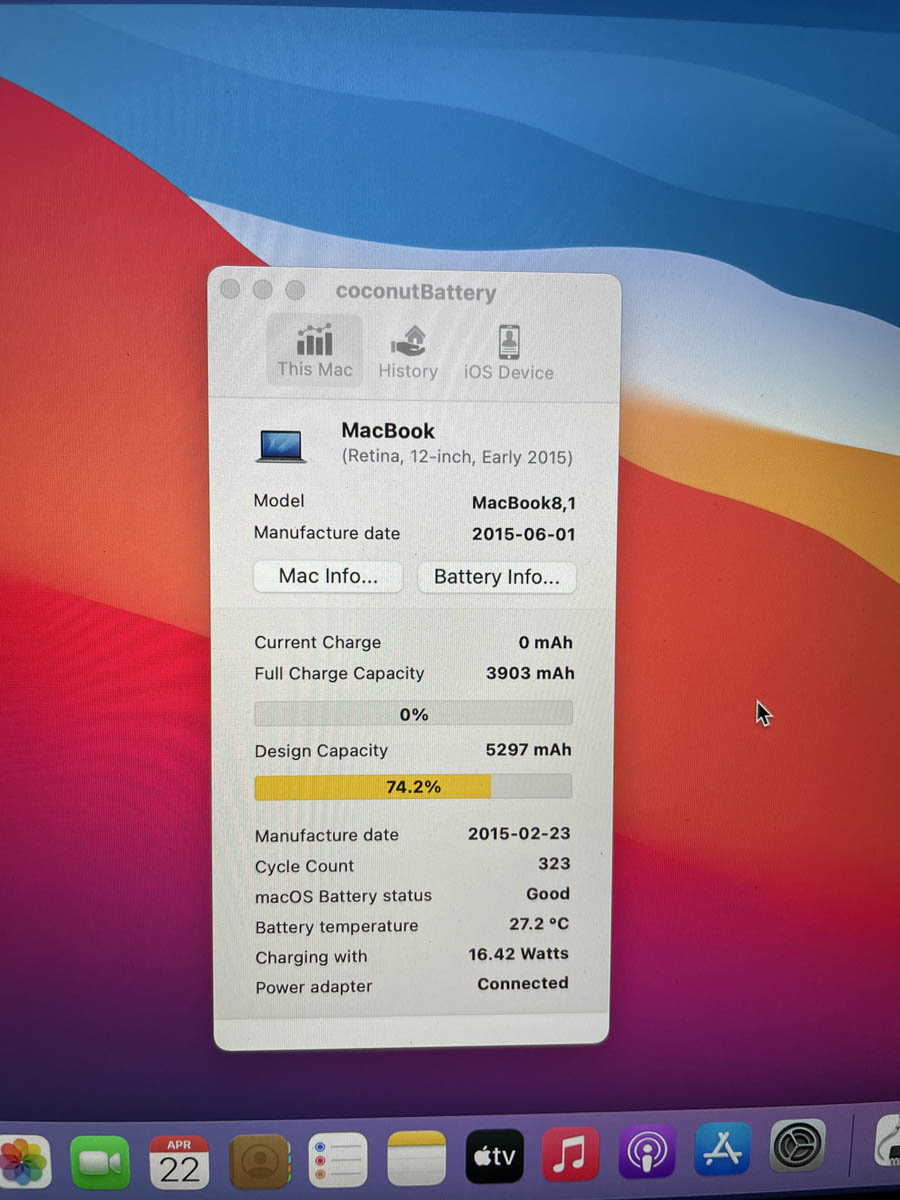The width and height of the screenshot is (900, 1200).
Task: Click the Full Charge Capacity label
Action: 339,673
